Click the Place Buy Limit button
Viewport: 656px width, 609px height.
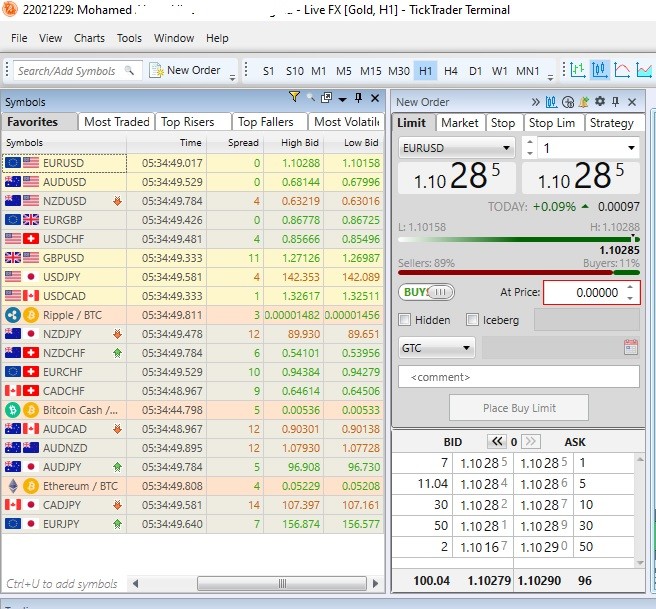tap(519, 408)
